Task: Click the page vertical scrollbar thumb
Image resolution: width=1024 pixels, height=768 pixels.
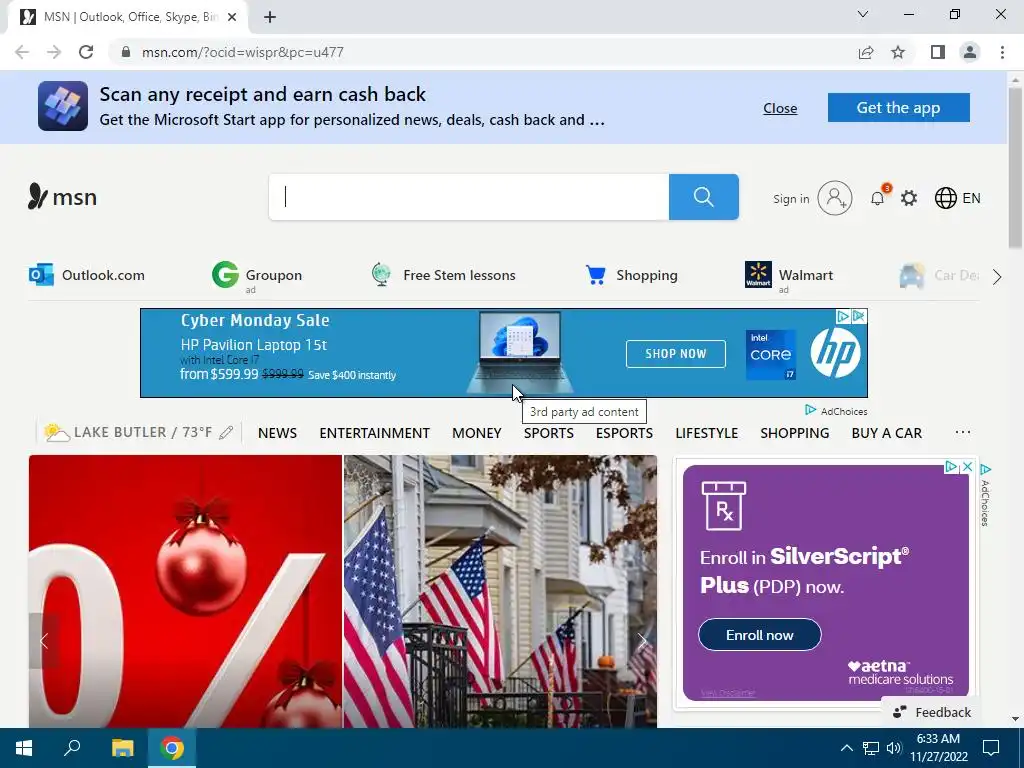Action: (1016, 168)
